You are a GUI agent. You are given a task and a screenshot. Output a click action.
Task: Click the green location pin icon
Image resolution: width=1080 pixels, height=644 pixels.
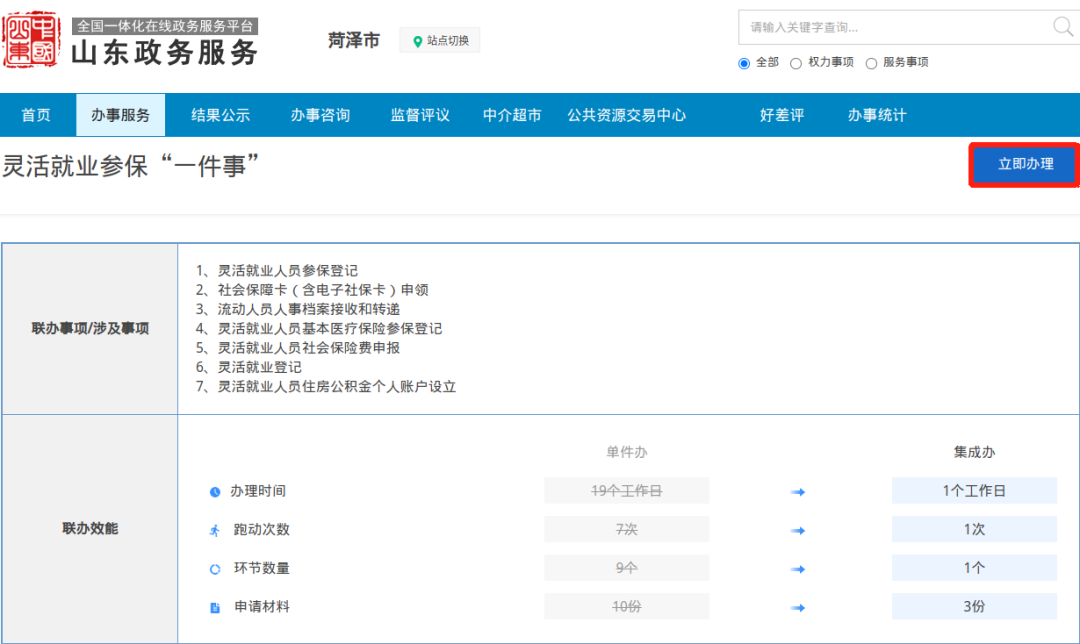pyautogui.click(x=417, y=41)
